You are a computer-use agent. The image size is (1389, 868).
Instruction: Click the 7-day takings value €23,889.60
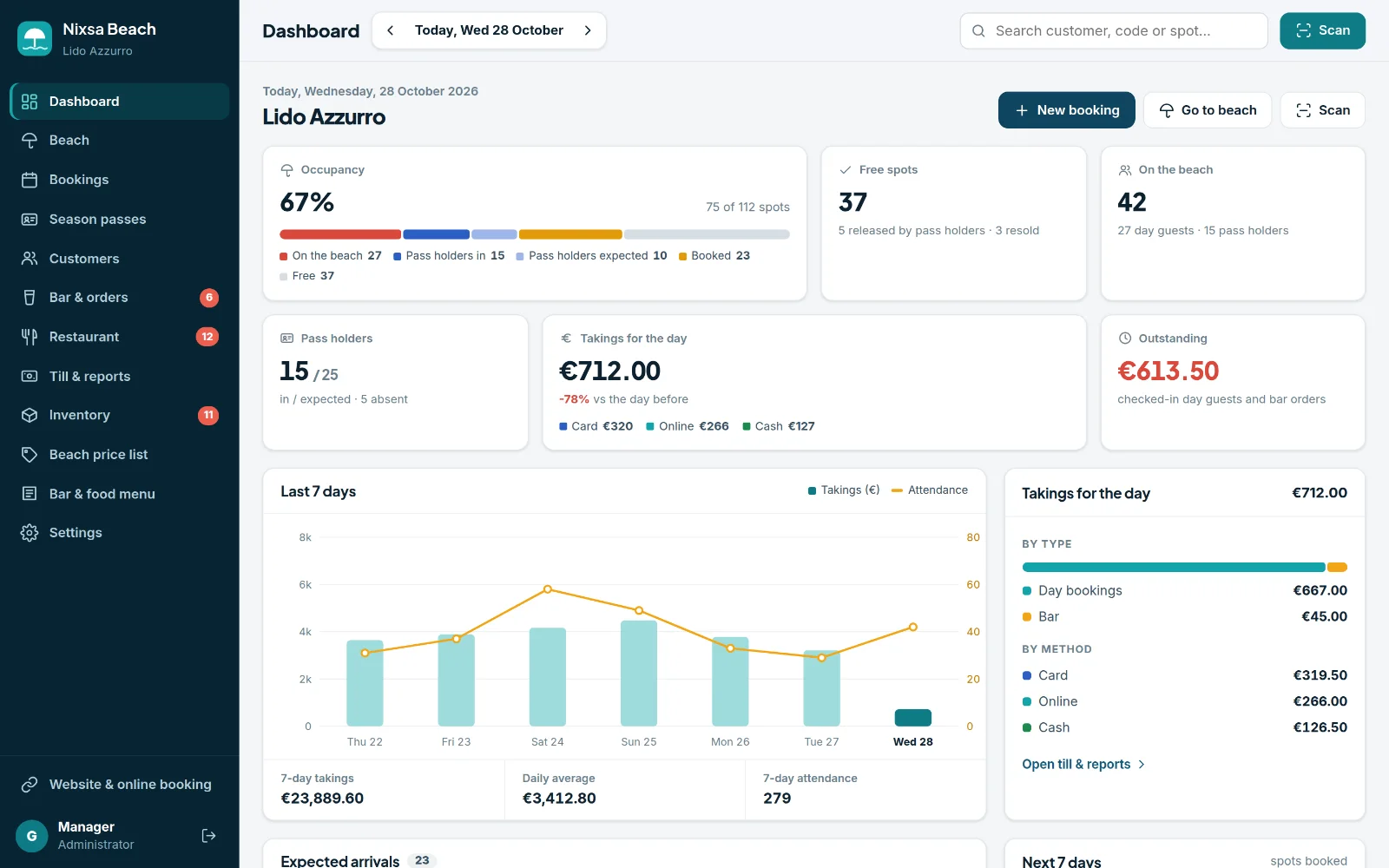[322, 799]
